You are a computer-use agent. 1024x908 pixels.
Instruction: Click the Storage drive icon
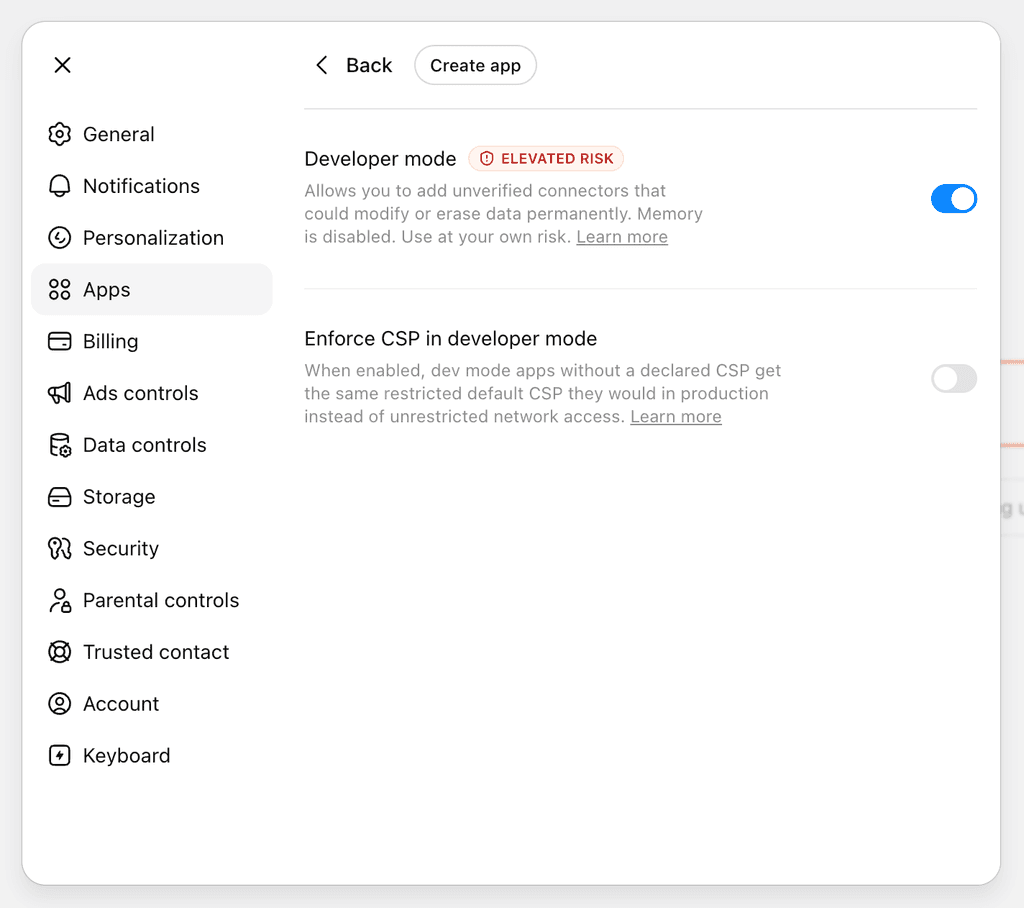click(x=59, y=496)
